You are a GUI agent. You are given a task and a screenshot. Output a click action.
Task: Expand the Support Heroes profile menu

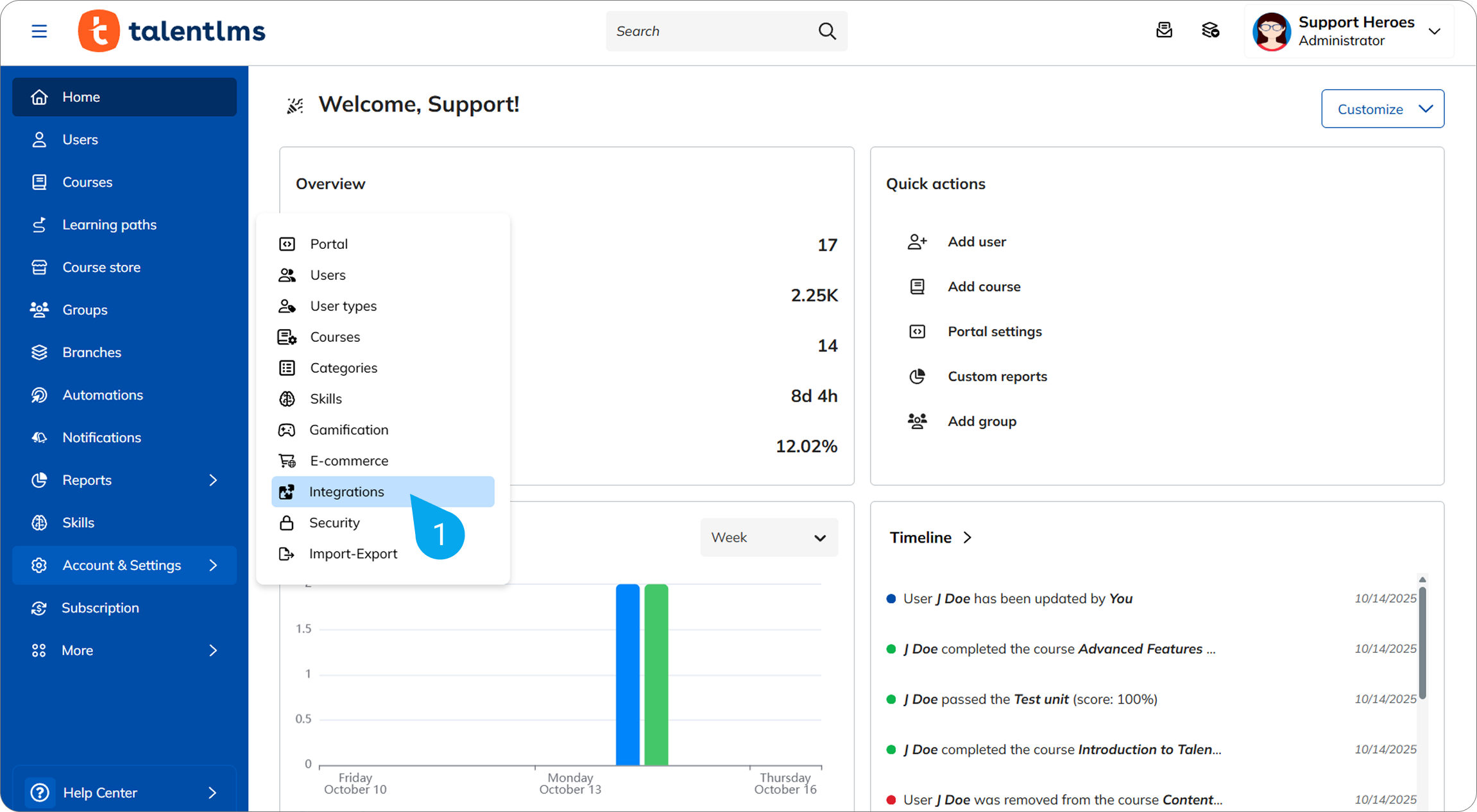[1435, 31]
